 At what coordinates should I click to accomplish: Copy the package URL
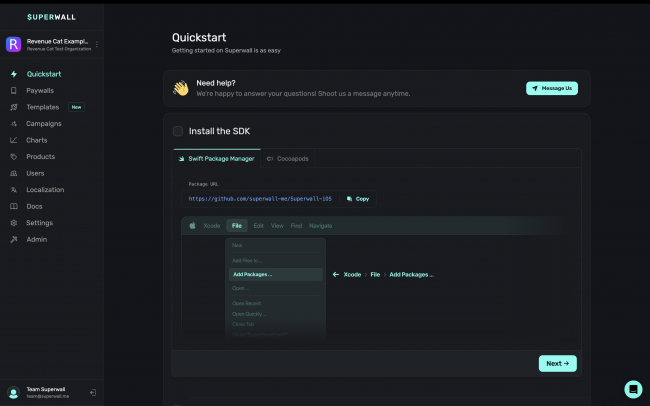pyautogui.click(x=358, y=199)
